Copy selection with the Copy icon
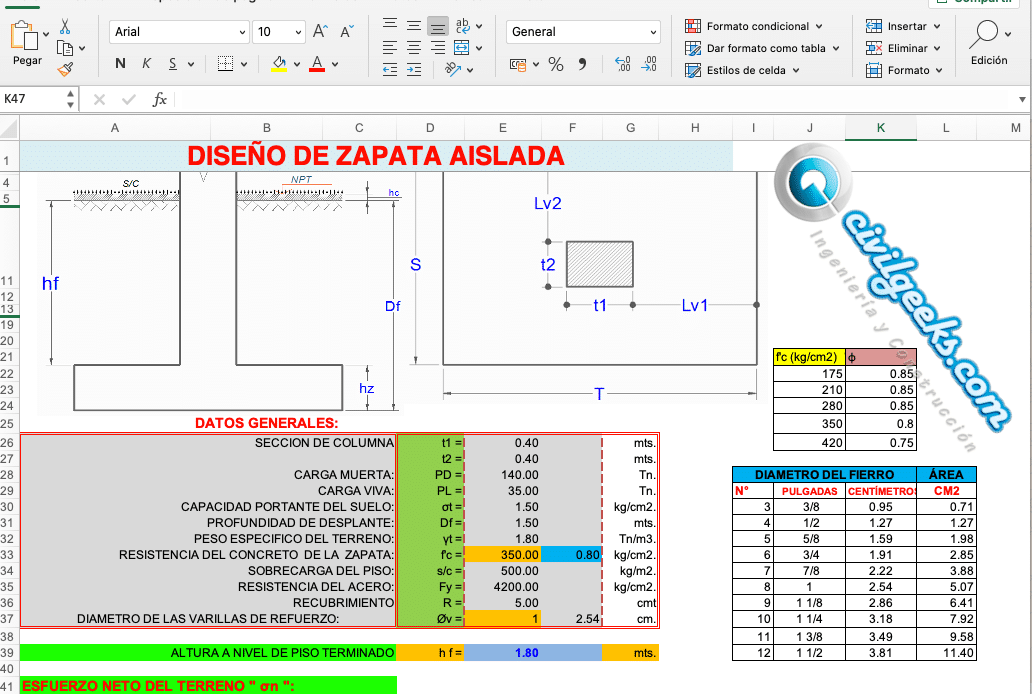1032x694 pixels. point(64,48)
